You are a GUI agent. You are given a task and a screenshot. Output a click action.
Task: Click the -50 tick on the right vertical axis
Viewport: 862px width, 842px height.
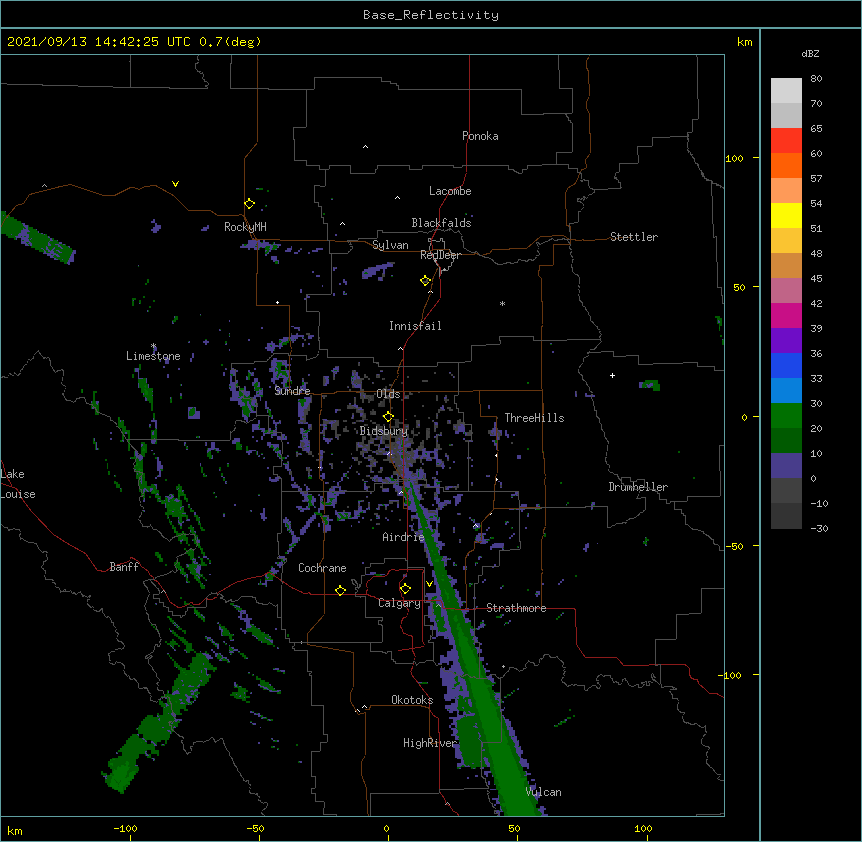pyautogui.click(x=734, y=546)
